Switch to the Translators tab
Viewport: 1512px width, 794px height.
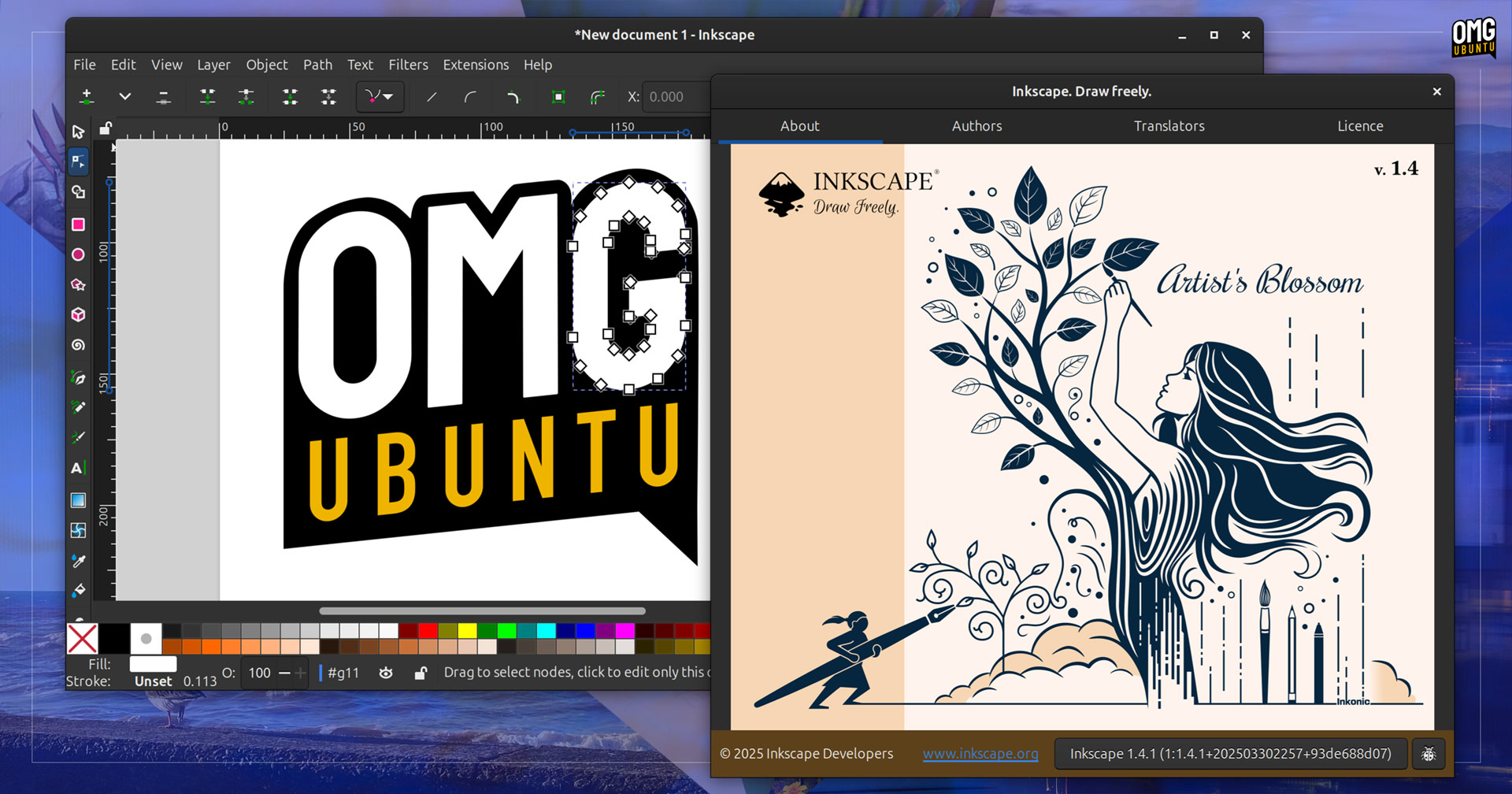tap(1169, 126)
